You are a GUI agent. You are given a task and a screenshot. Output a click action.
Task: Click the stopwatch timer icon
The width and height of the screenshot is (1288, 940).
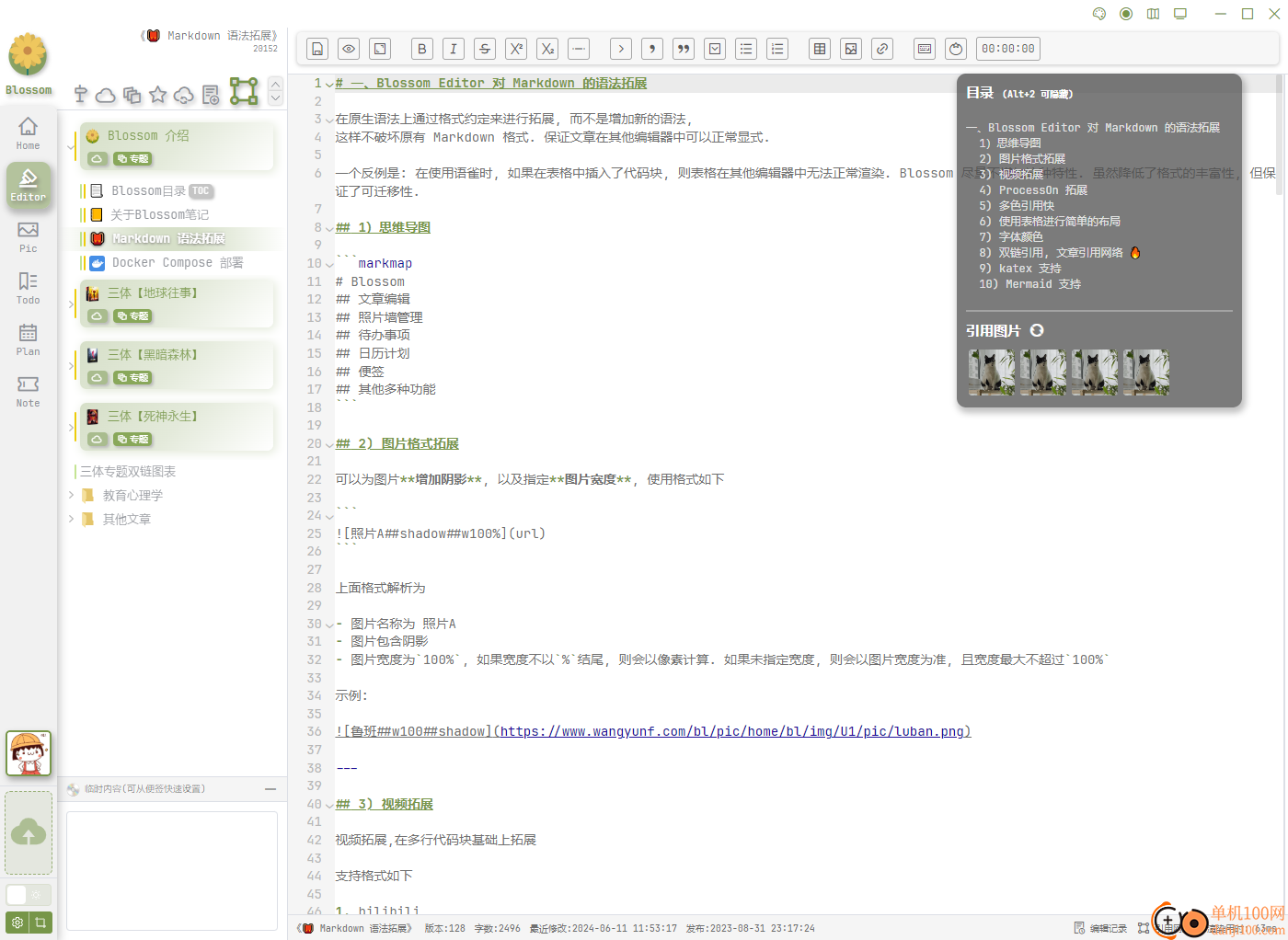pyautogui.click(x=956, y=49)
